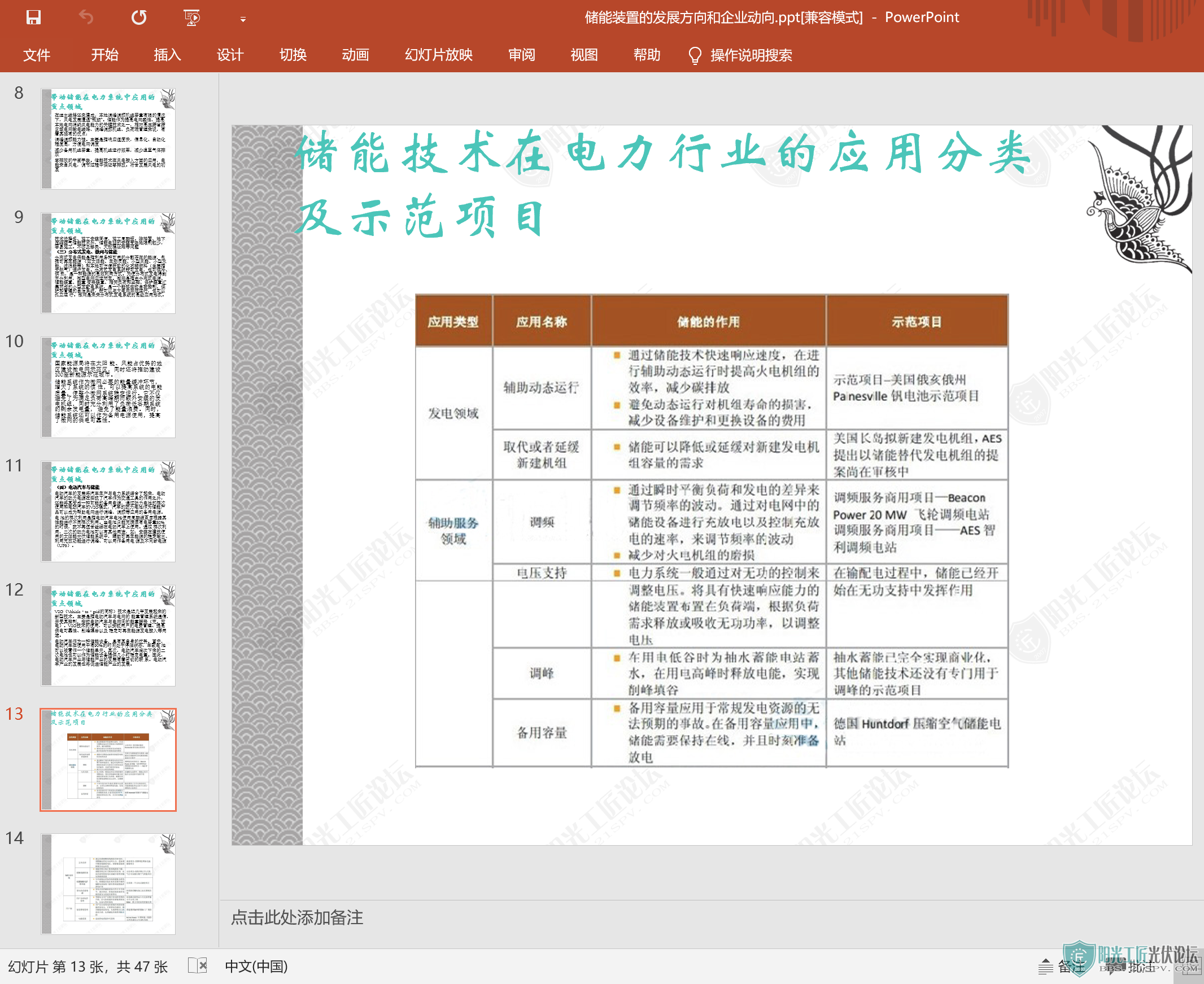Screen dimensions: 1204x984
Task: Select slide 8 thumbnail
Action: (108, 139)
